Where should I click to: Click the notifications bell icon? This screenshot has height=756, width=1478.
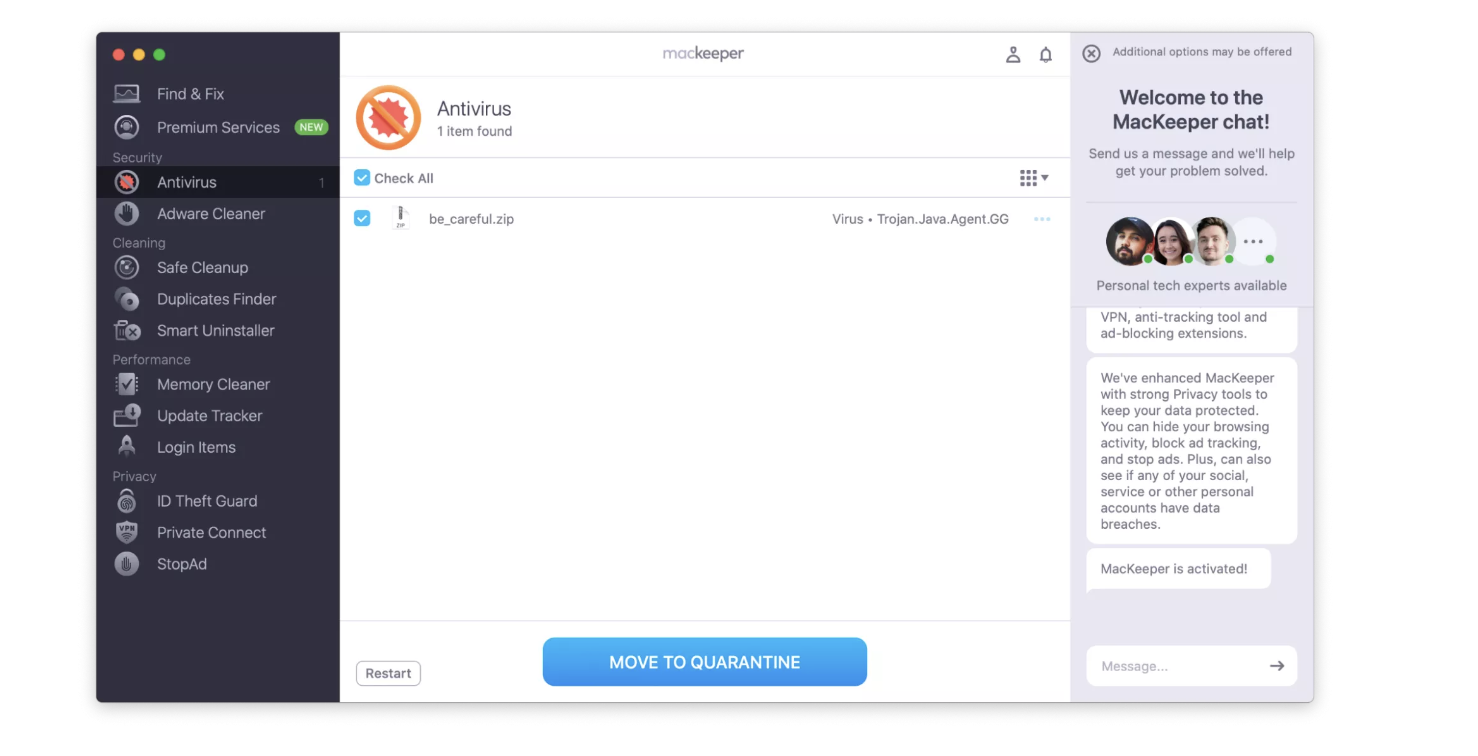tap(1046, 55)
